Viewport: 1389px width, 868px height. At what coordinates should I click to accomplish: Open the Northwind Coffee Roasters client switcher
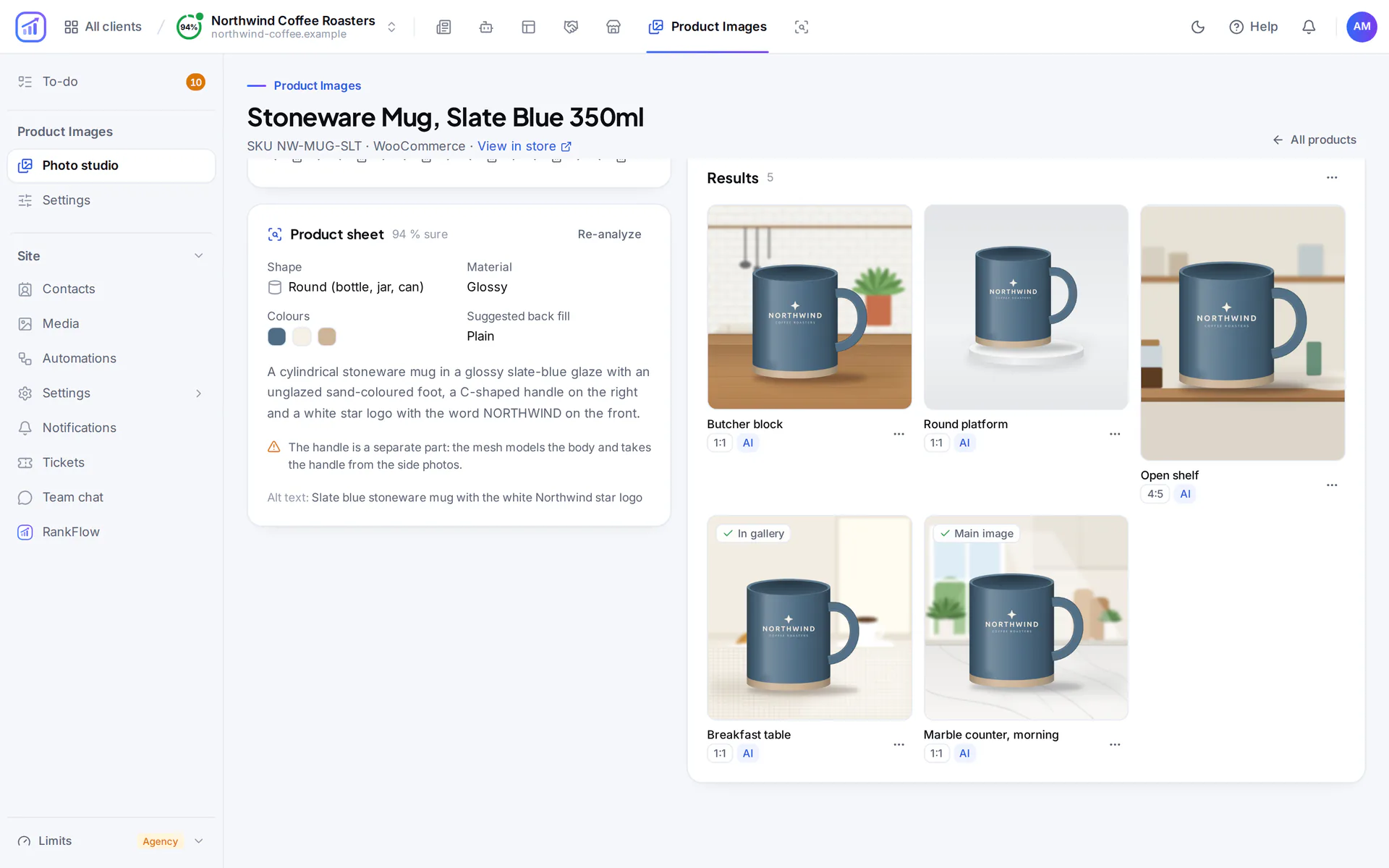pyautogui.click(x=287, y=27)
